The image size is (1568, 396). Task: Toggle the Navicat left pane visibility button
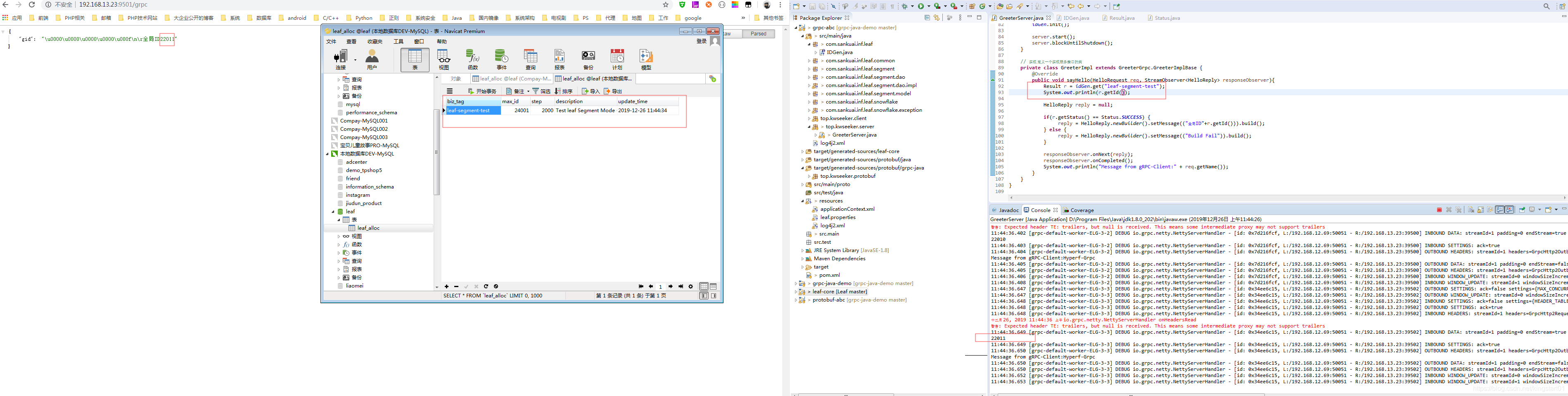point(704,296)
